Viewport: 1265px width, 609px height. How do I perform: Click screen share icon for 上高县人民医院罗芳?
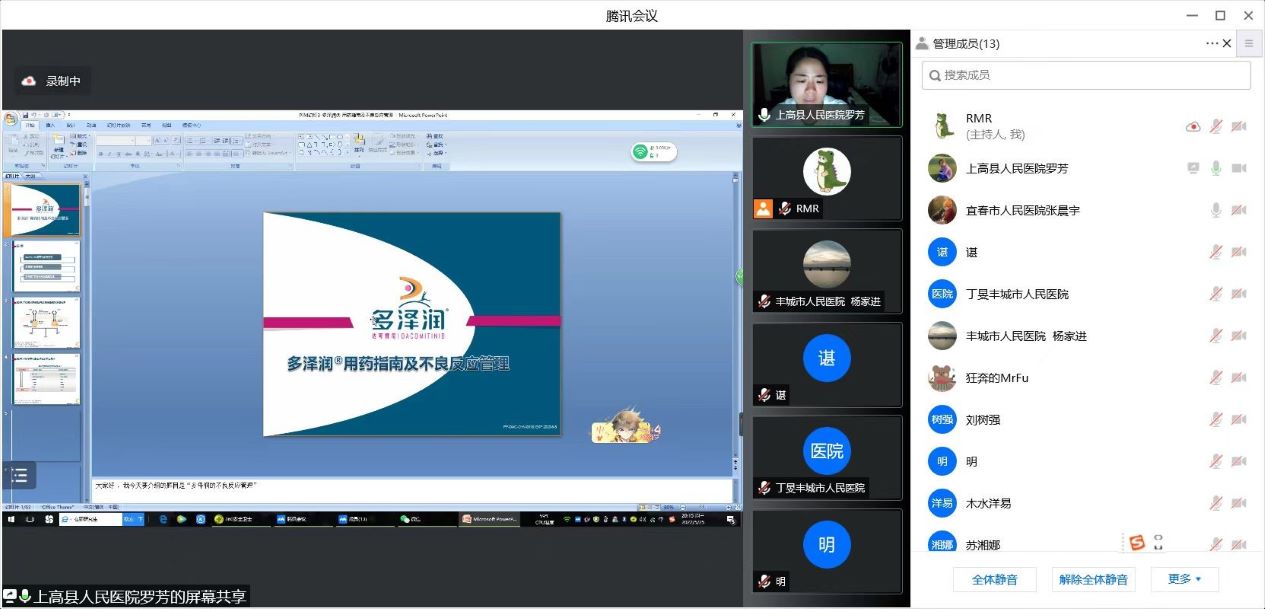tap(1193, 168)
